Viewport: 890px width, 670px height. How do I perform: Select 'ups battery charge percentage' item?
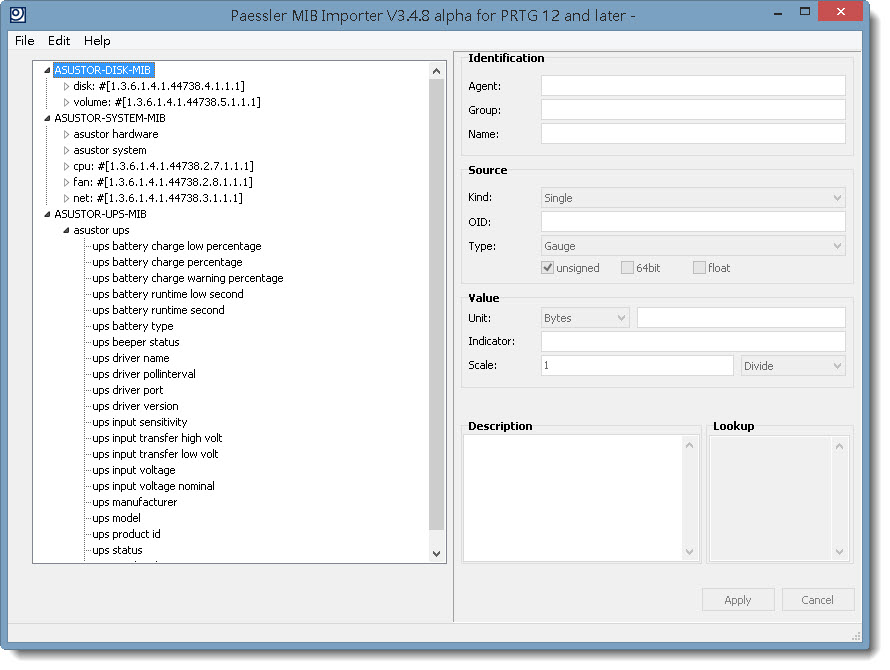[167, 262]
